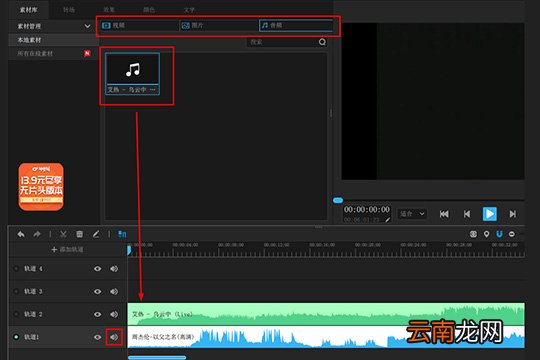Open the 素材库 tab

pos(29,10)
